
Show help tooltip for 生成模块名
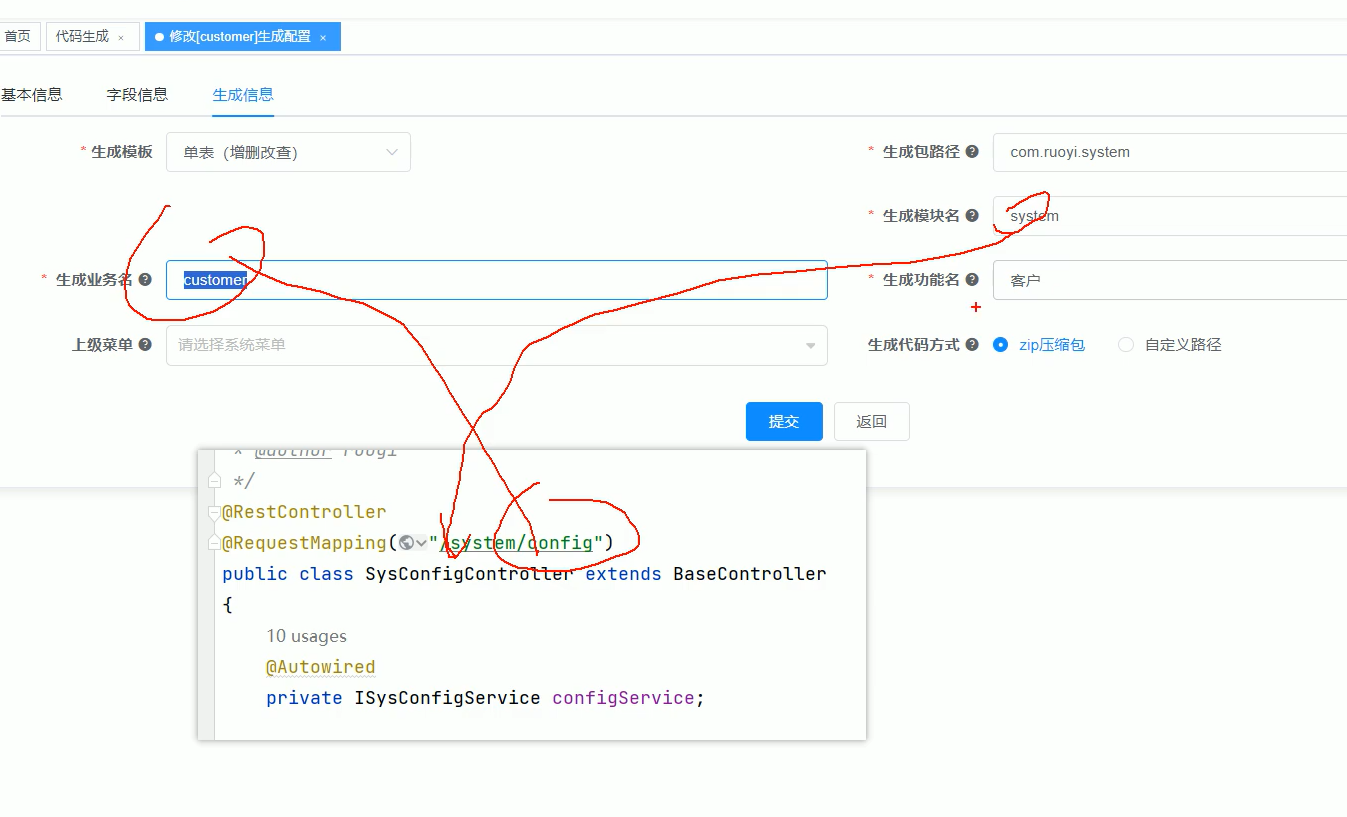972,216
